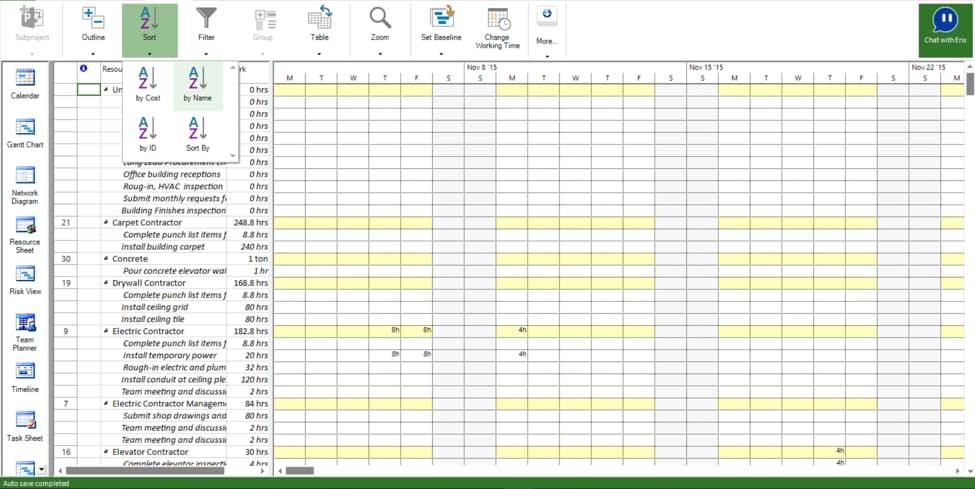The width and height of the screenshot is (975, 489).
Task: Collapse the Electric Contractor group
Action: pos(106,332)
